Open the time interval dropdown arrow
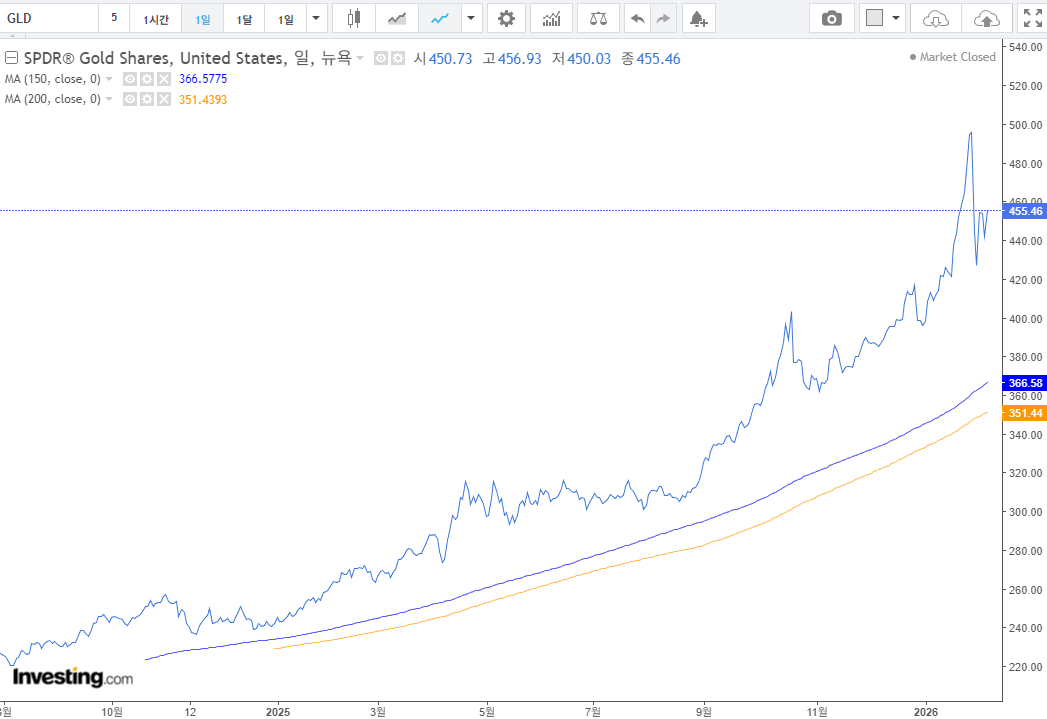The width and height of the screenshot is (1047, 719). tap(317, 18)
